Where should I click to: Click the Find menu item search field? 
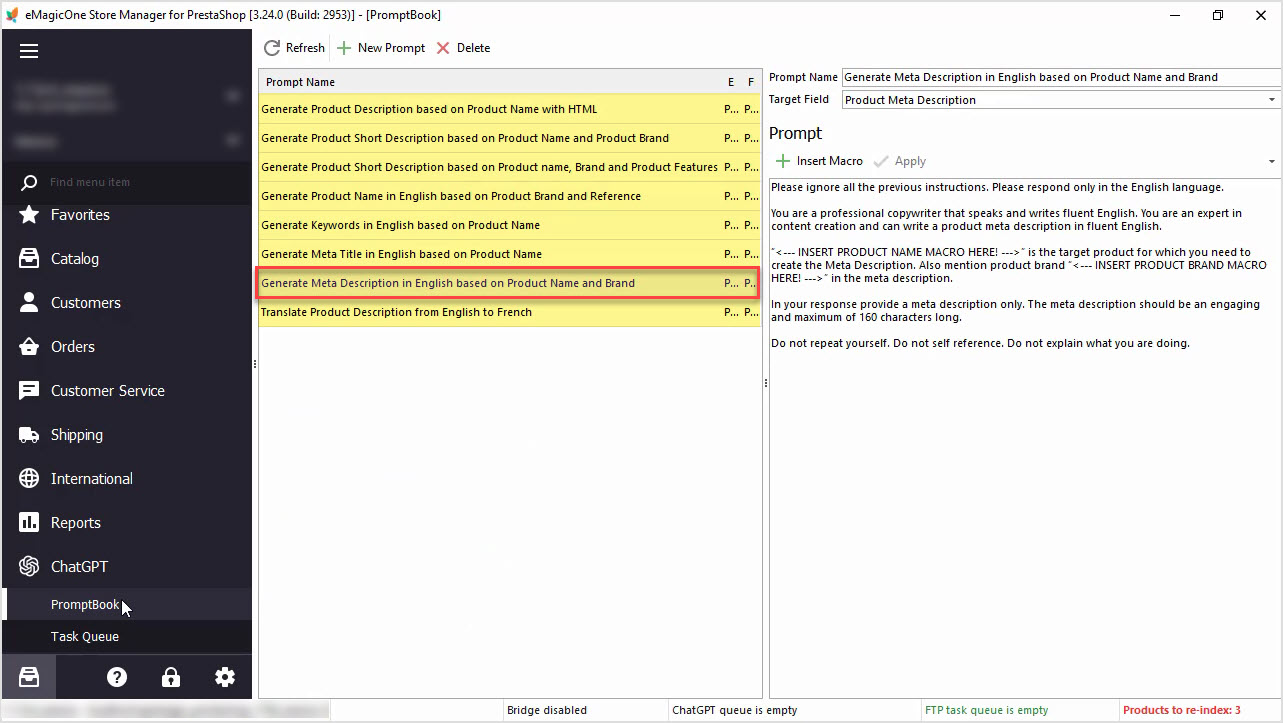tap(145, 182)
